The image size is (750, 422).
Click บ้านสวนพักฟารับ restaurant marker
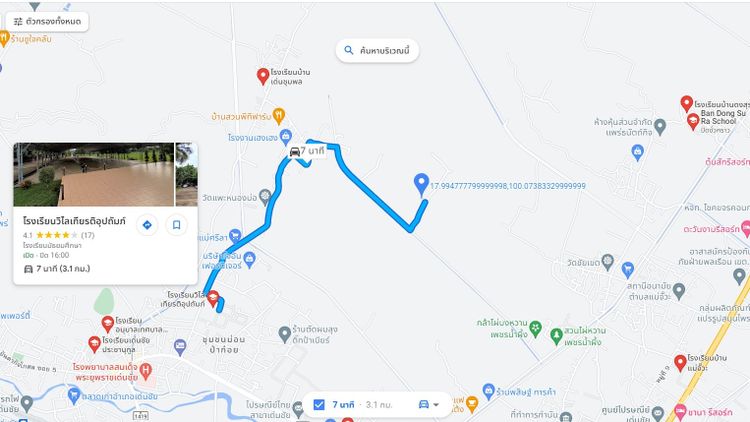pos(279,115)
